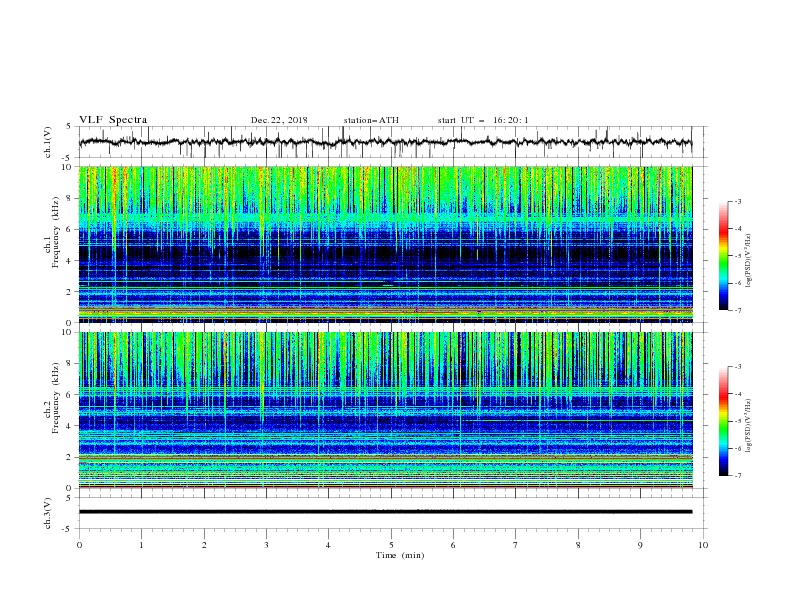Click the "ch.1(V)" vertical axis label
792x612 pixels.
coord(48,142)
